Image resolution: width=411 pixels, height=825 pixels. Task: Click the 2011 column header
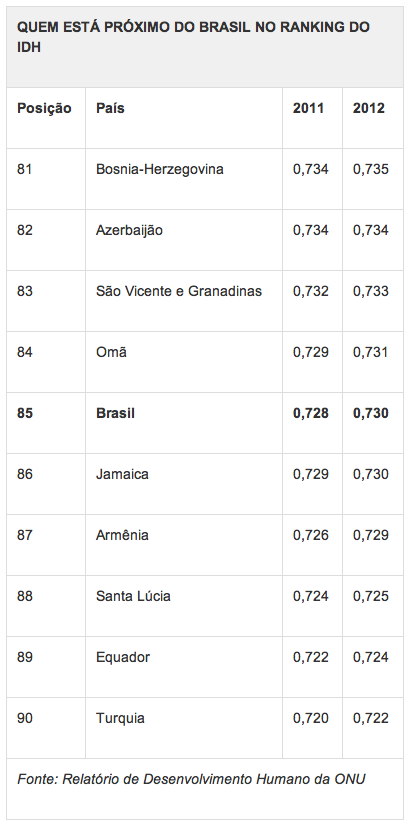click(308, 108)
